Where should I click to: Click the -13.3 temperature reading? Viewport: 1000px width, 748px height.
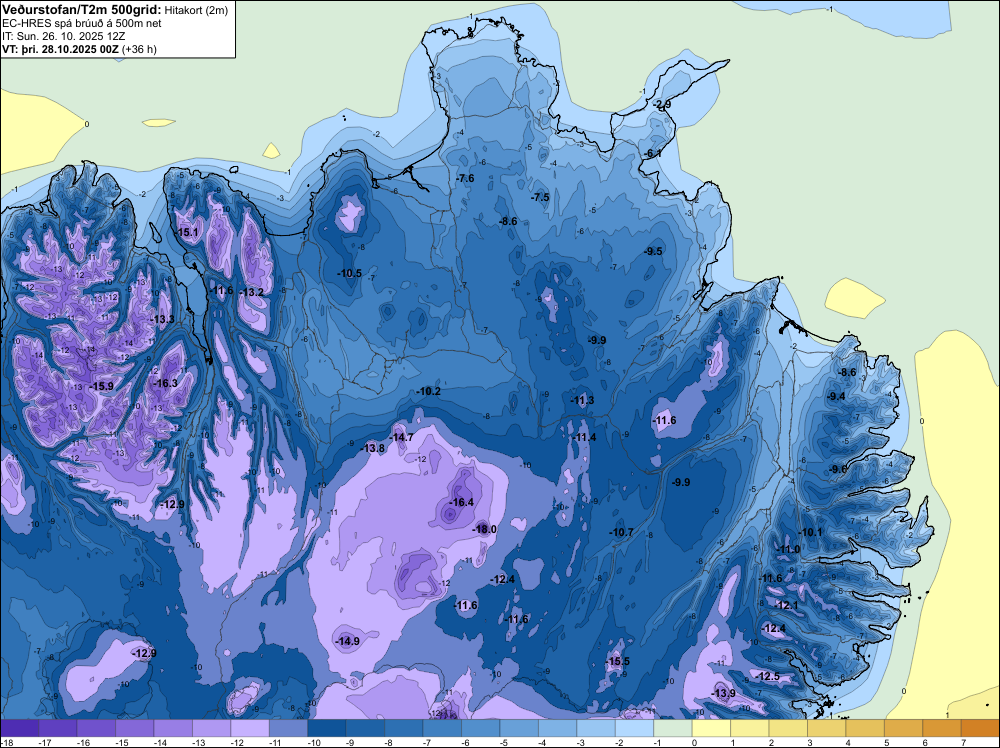163,319
